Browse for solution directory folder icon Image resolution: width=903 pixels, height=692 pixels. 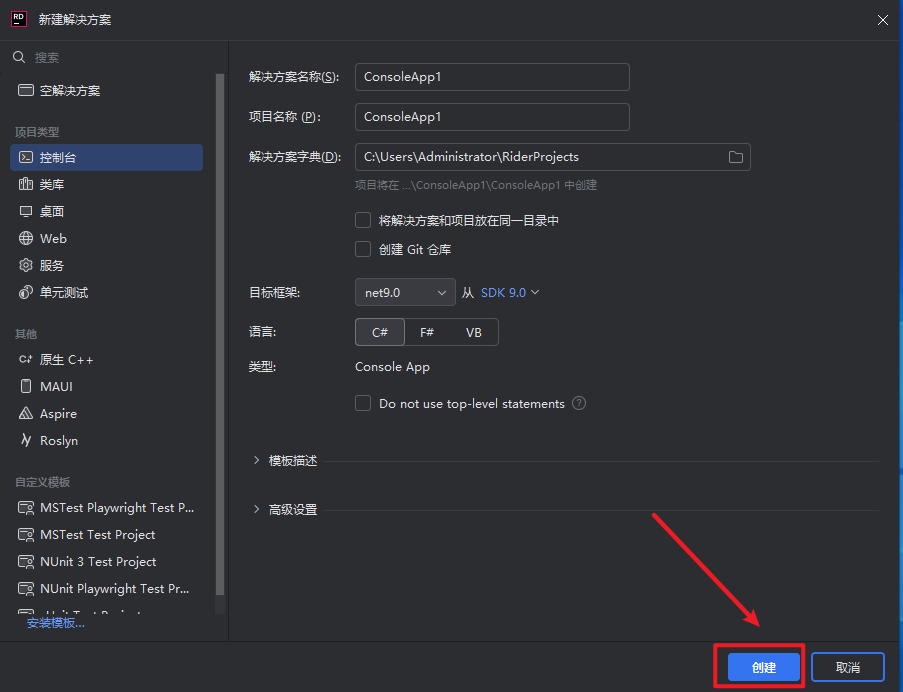[x=735, y=157]
